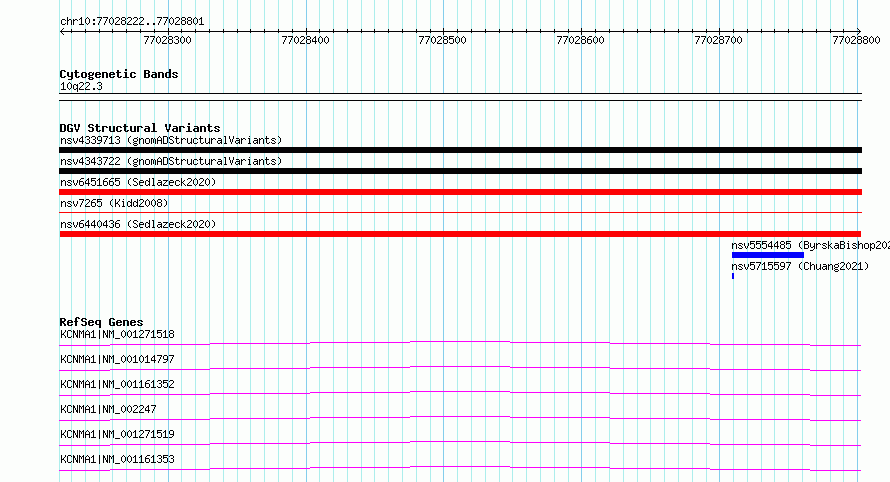The image size is (890, 482).
Task: Open KCNMA1|NM_001271518 transcript label
Action: 117,334
